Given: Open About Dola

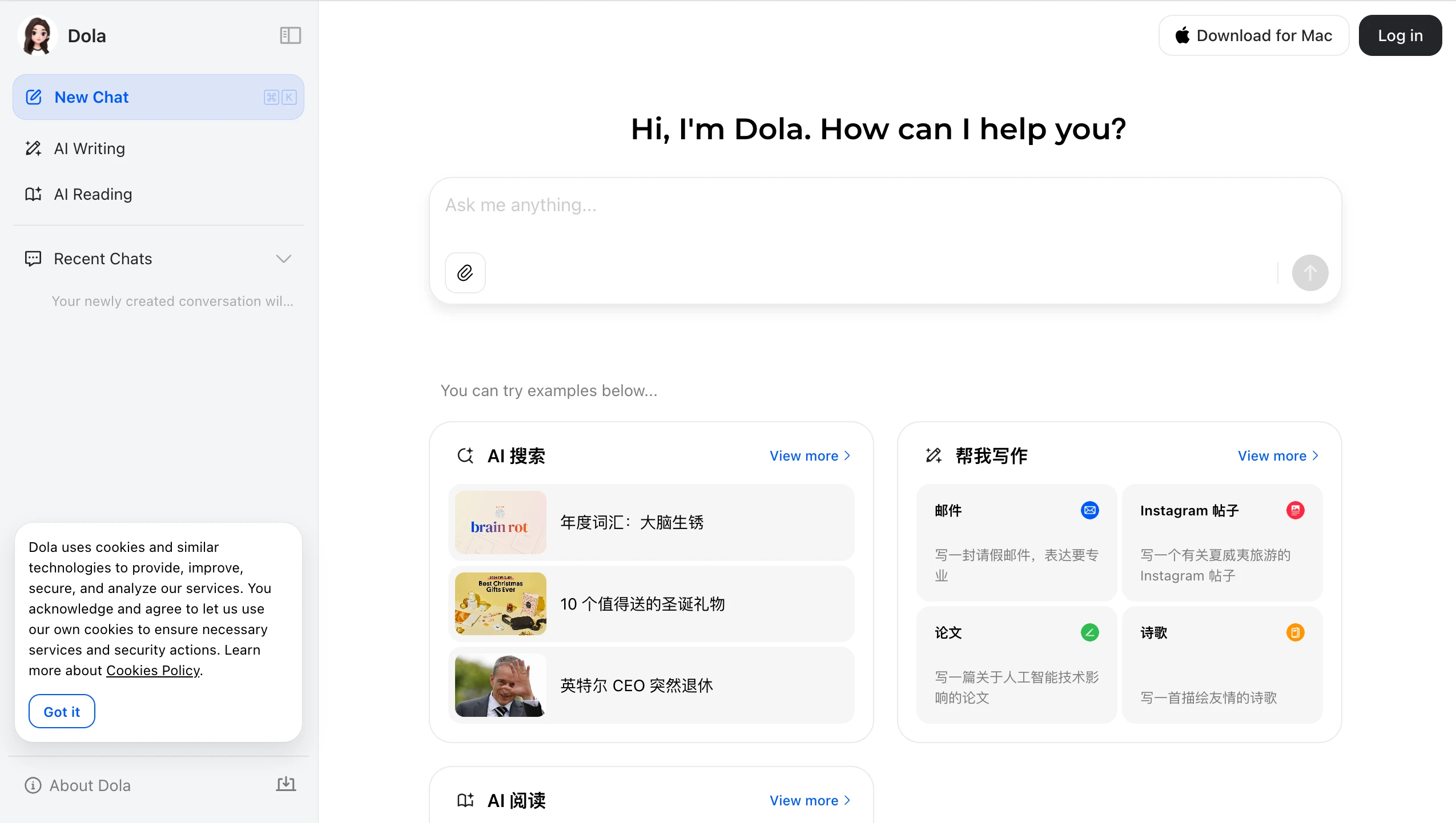Looking at the screenshot, I should [90, 785].
